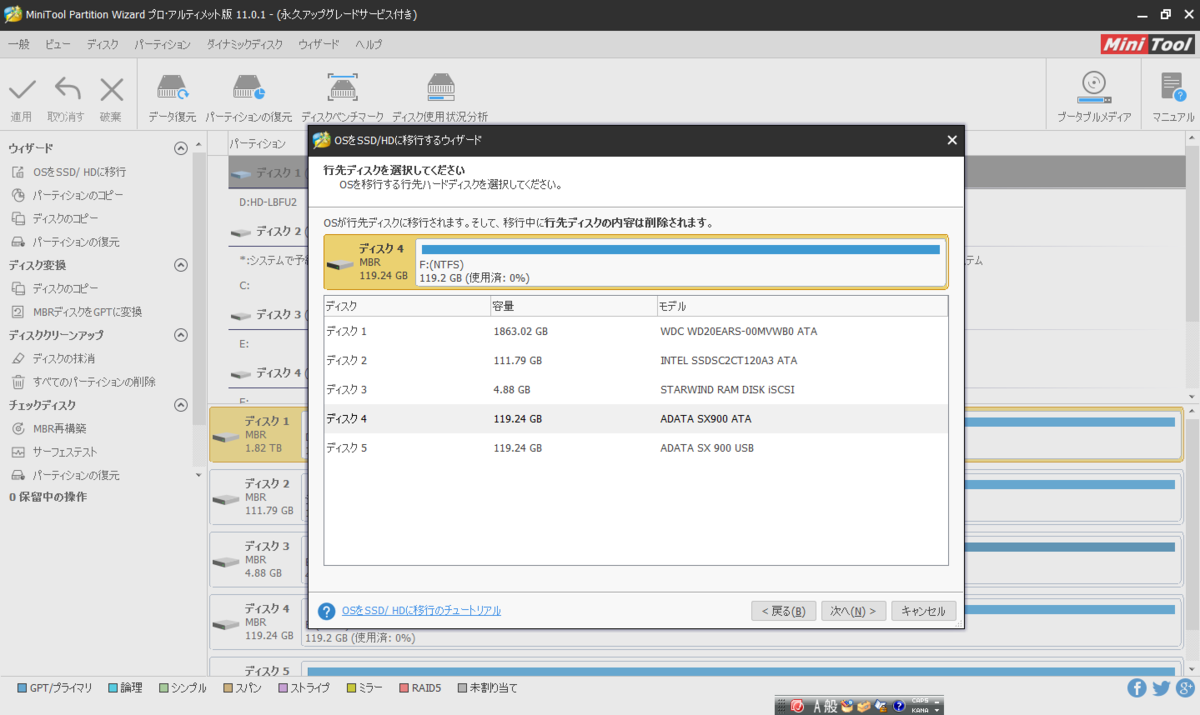Click the F:(NTFS) partition bar in wizard preview
This screenshot has width=1200, height=715.
pyautogui.click(x=680, y=262)
